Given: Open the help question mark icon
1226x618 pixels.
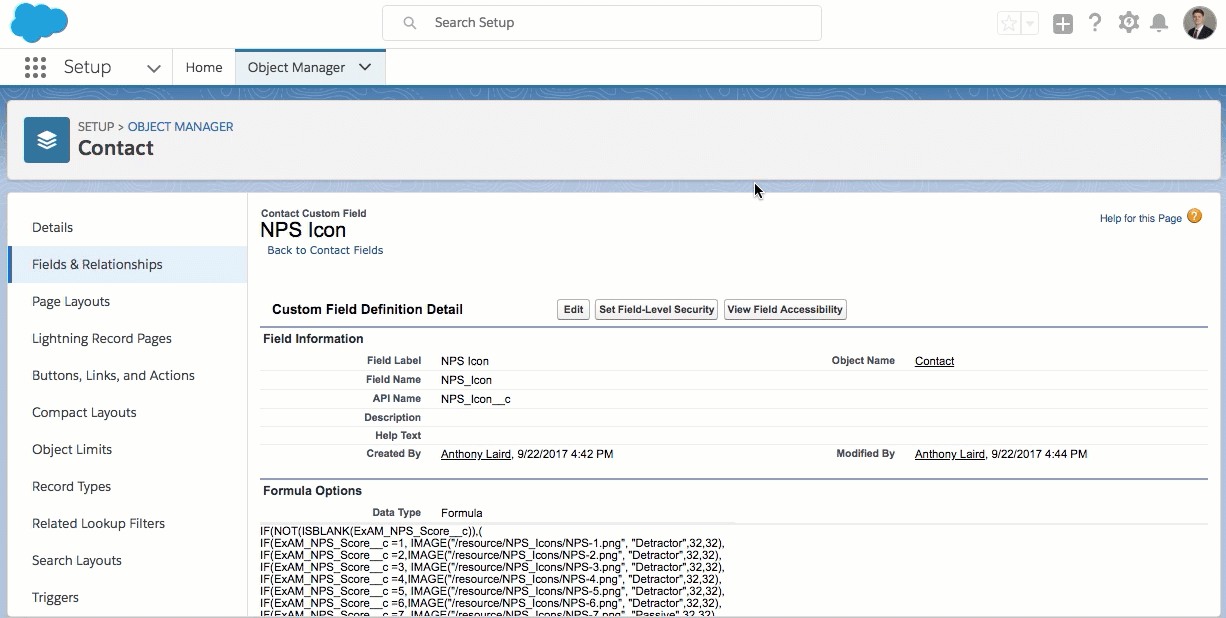Looking at the screenshot, I should 1095,22.
